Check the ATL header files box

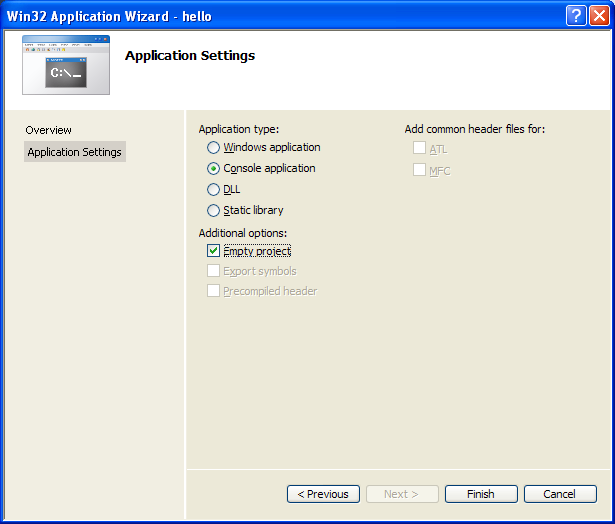point(419,148)
